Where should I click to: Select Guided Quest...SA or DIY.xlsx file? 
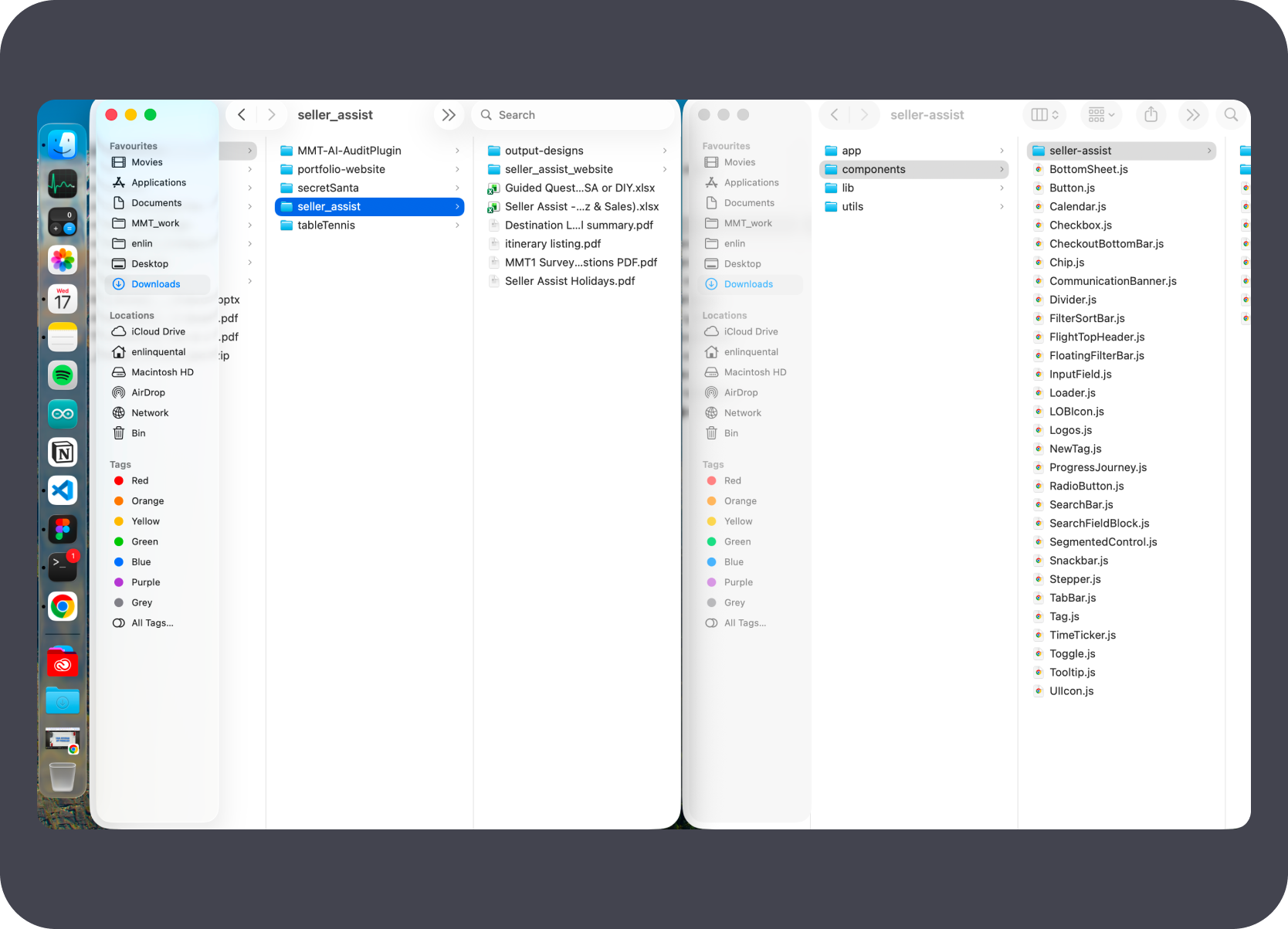pyautogui.click(x=577, y=188)
